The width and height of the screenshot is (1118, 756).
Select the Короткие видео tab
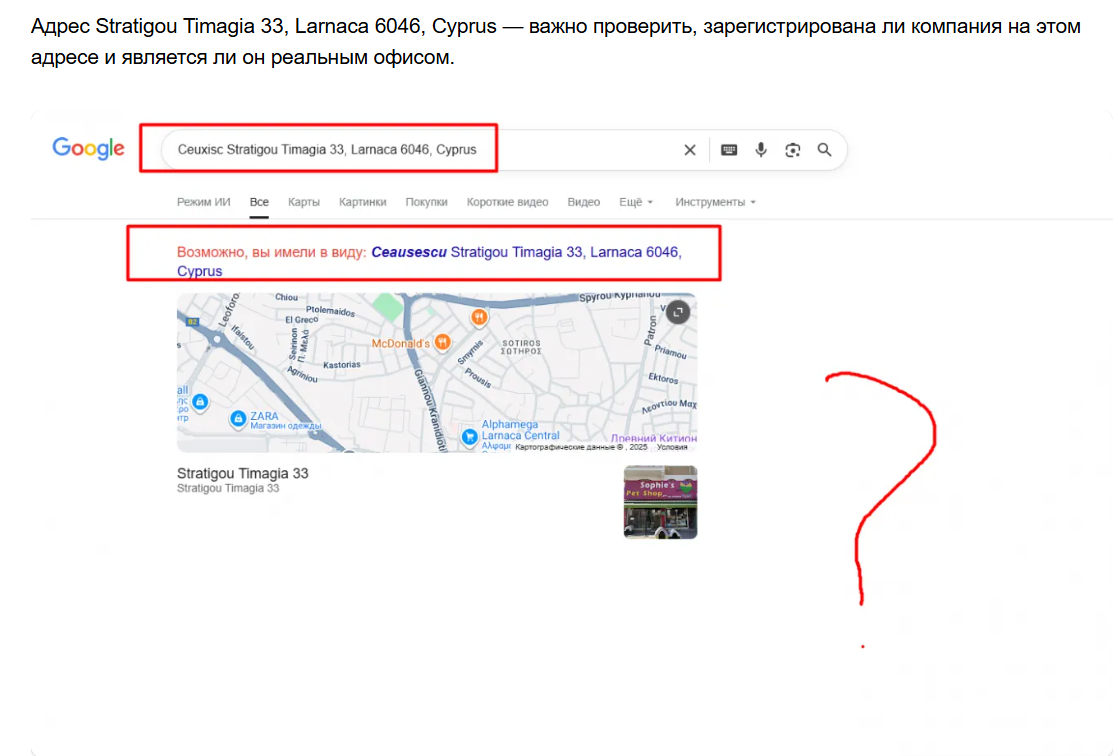click(x=507, y=202)
